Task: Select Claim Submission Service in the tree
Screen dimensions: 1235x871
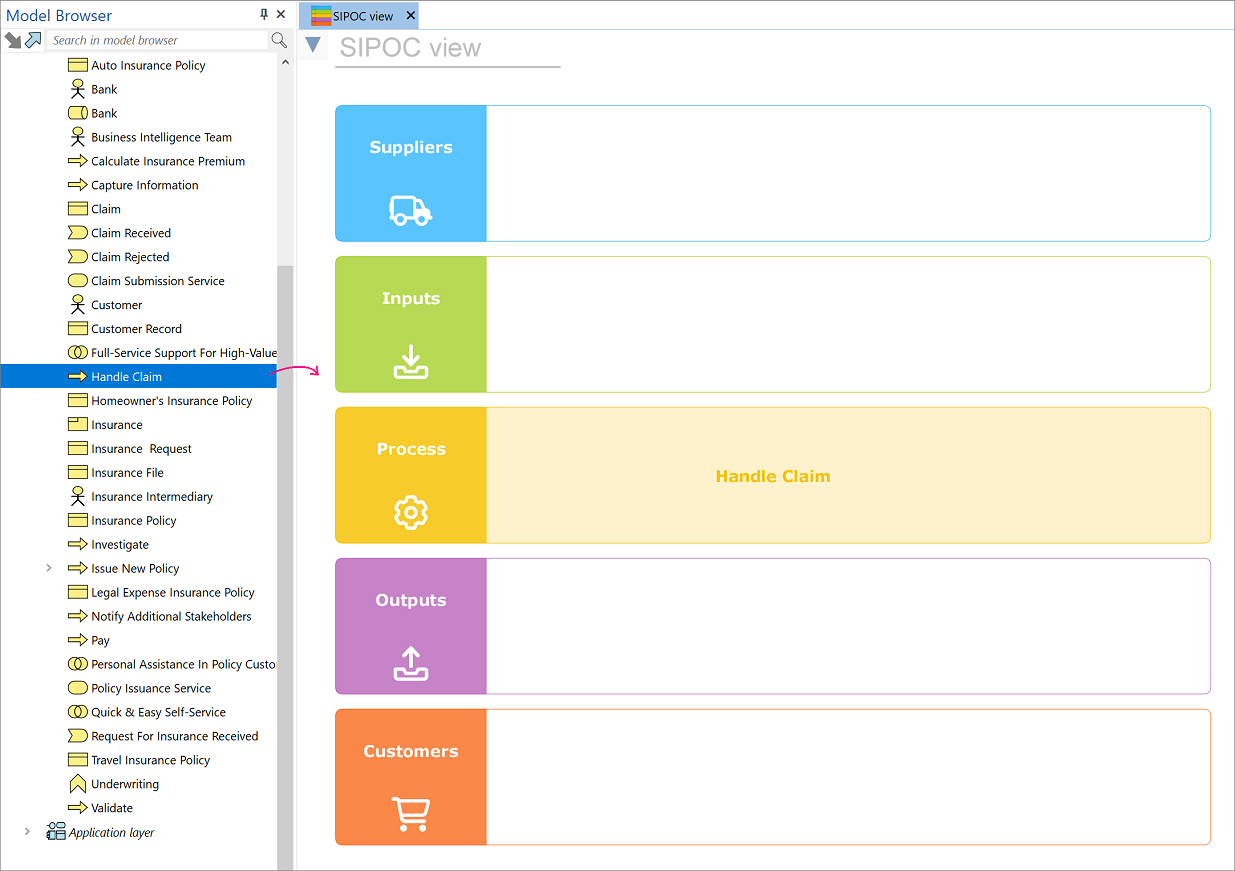Action: pyautogui.click(x=157, y=281)
